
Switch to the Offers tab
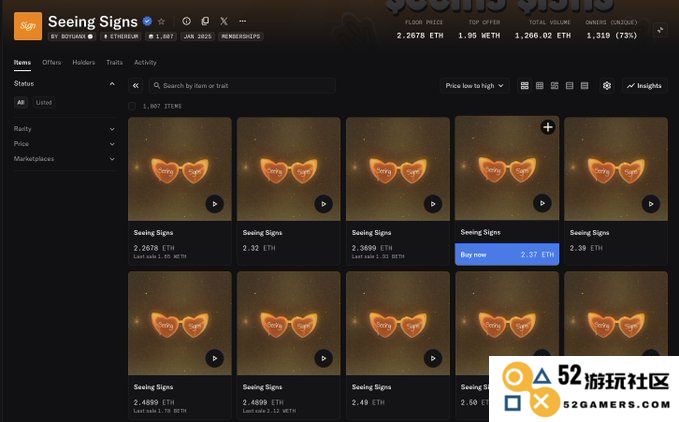tap(52, 62)
